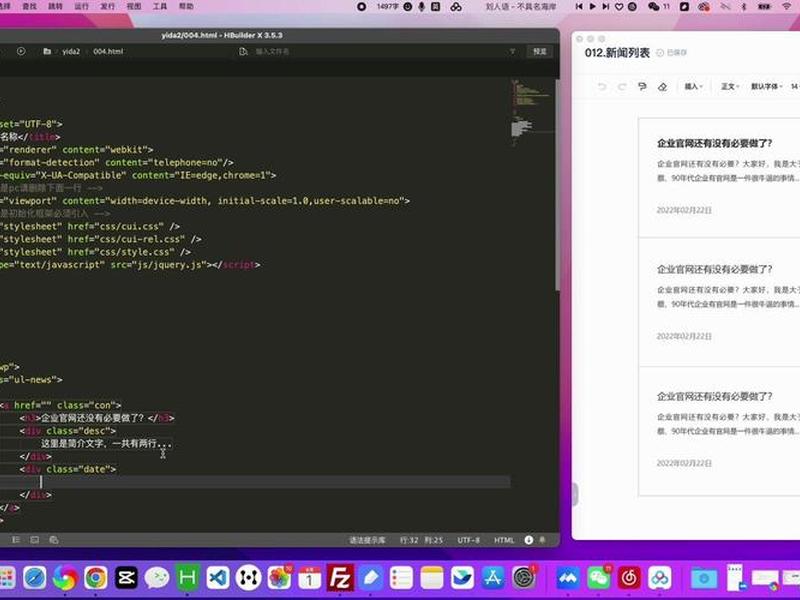Open Google Chrome from the Dock

pos(96,578)
